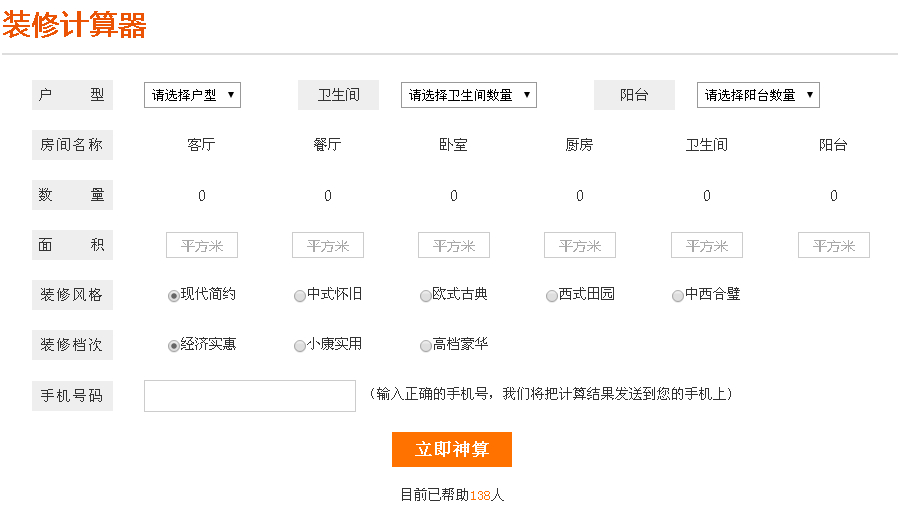
Task: Focus the 阳台 area input field
Action: pos(833,246)
